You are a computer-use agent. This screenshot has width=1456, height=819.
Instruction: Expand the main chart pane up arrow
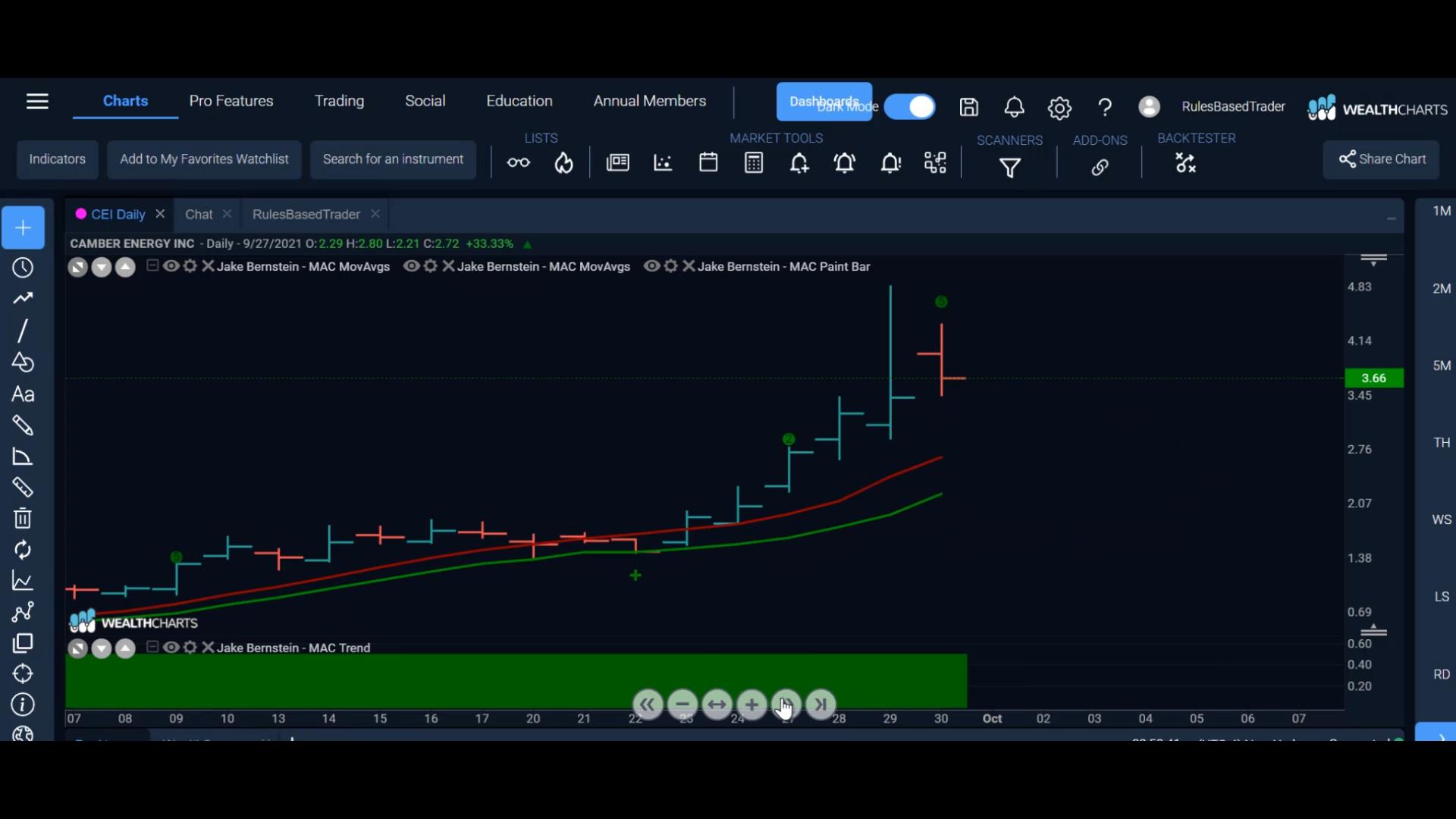(x=126, y=267)
